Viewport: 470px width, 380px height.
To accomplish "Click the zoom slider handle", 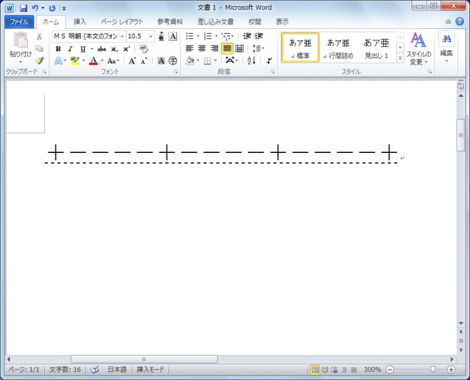I will (x=433, y=369).
